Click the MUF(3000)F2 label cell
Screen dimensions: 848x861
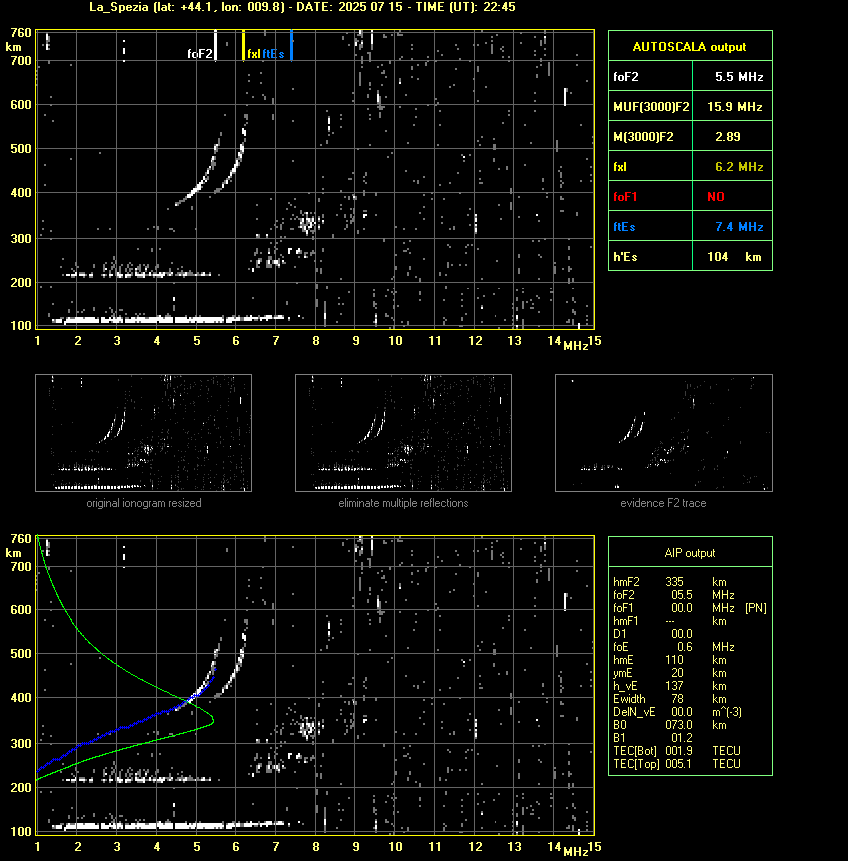pos(651,107)
